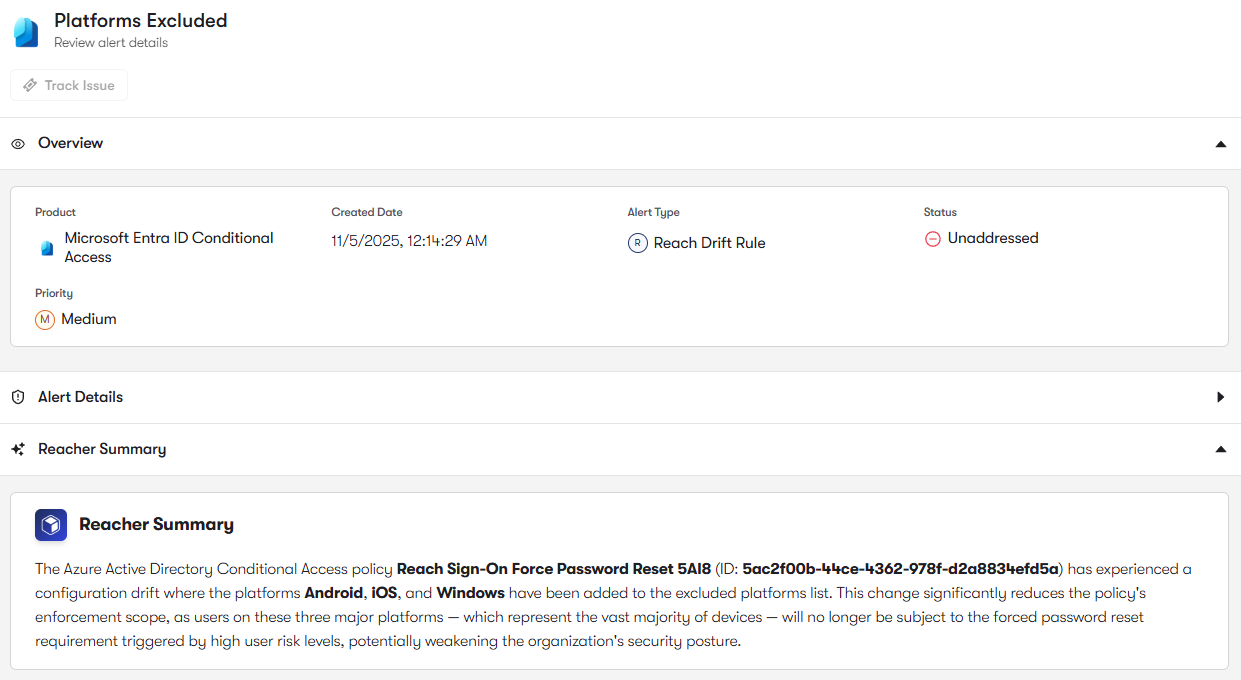Click the policy name Reach Sign-On Force Password Reset 5AI8
Viewport: 1241px width, 680px height.
[x=554, y=569]
